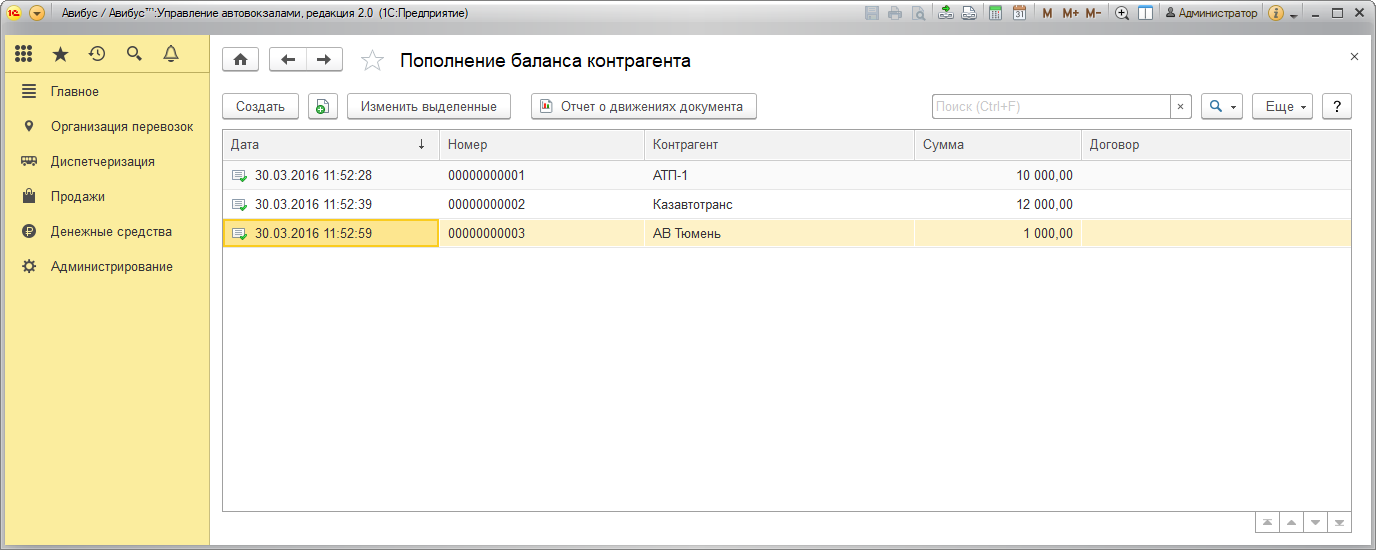Screen dimensions: 1376x550
Task: Open the search options dropdown
Action: click(x=1222, y=107)
